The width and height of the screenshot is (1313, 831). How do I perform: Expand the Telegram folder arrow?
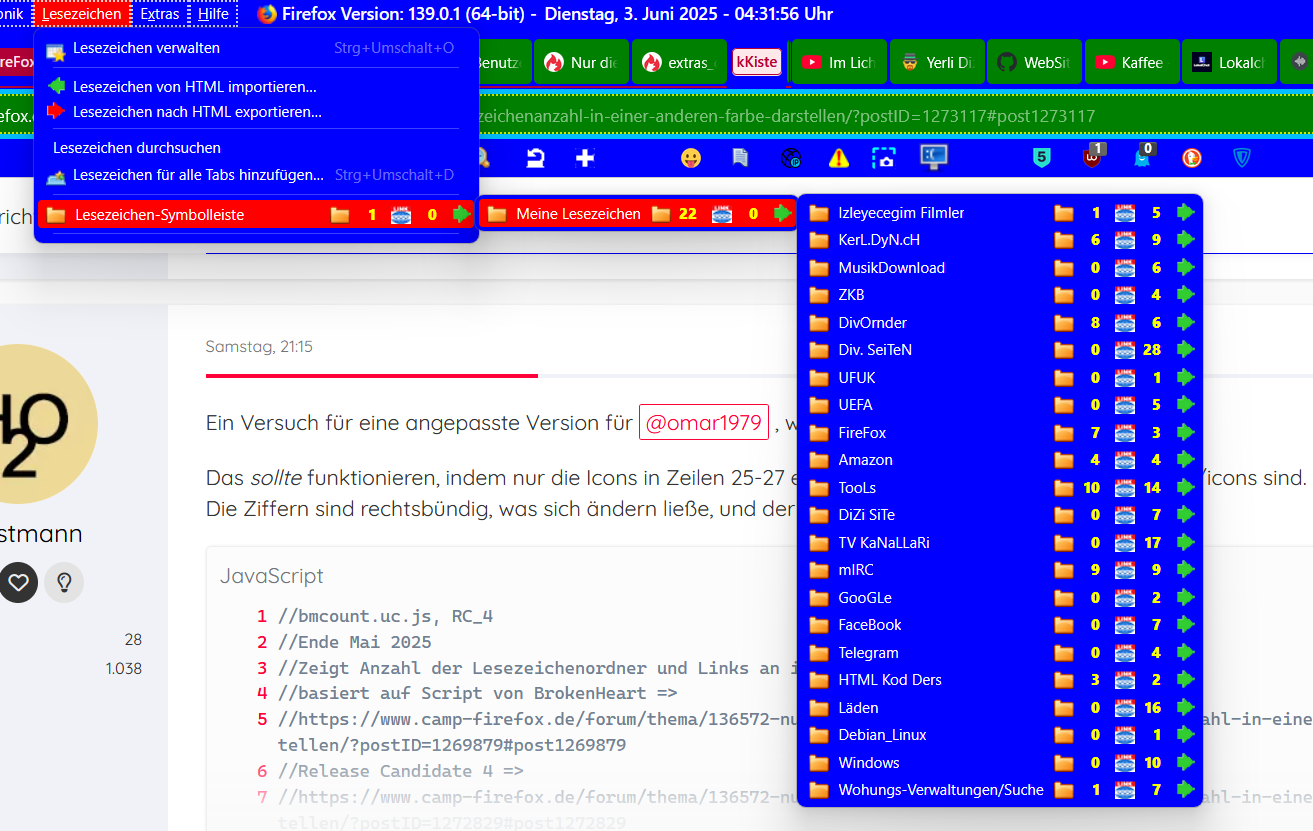pos(1186,653)
